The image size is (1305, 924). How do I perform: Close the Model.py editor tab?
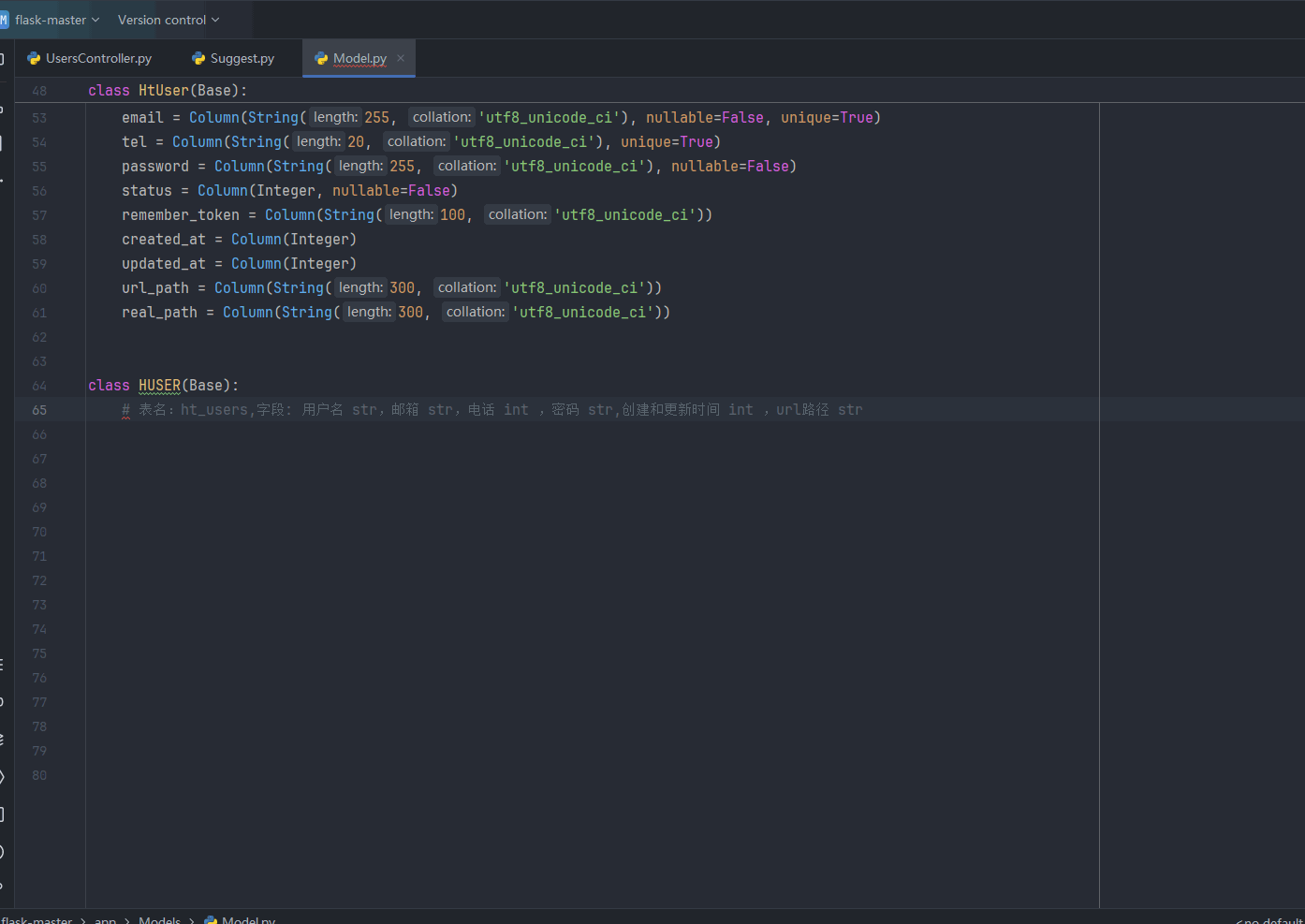click(x=401, y=58)
